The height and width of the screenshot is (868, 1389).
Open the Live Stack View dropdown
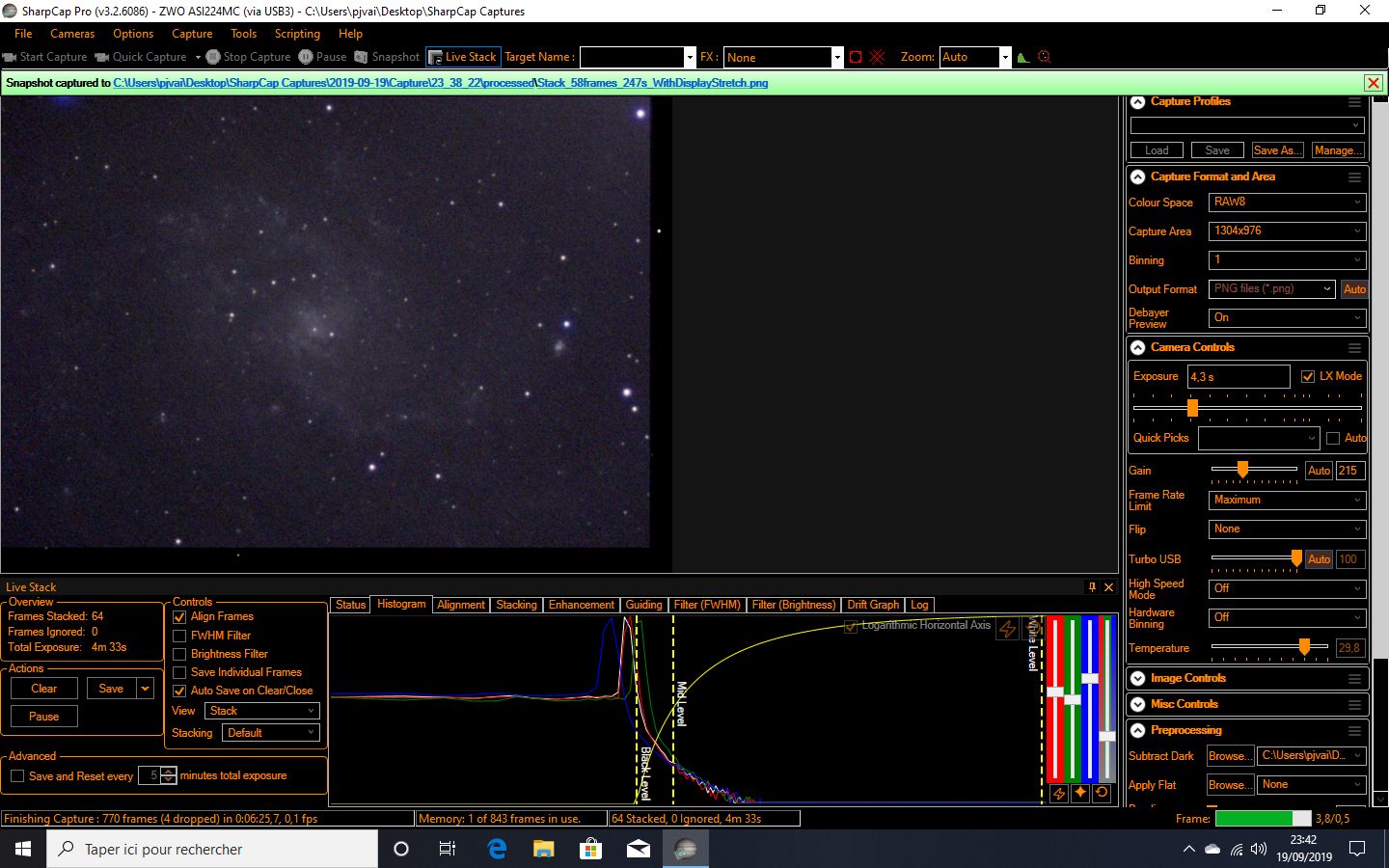[x=261, y=711]
